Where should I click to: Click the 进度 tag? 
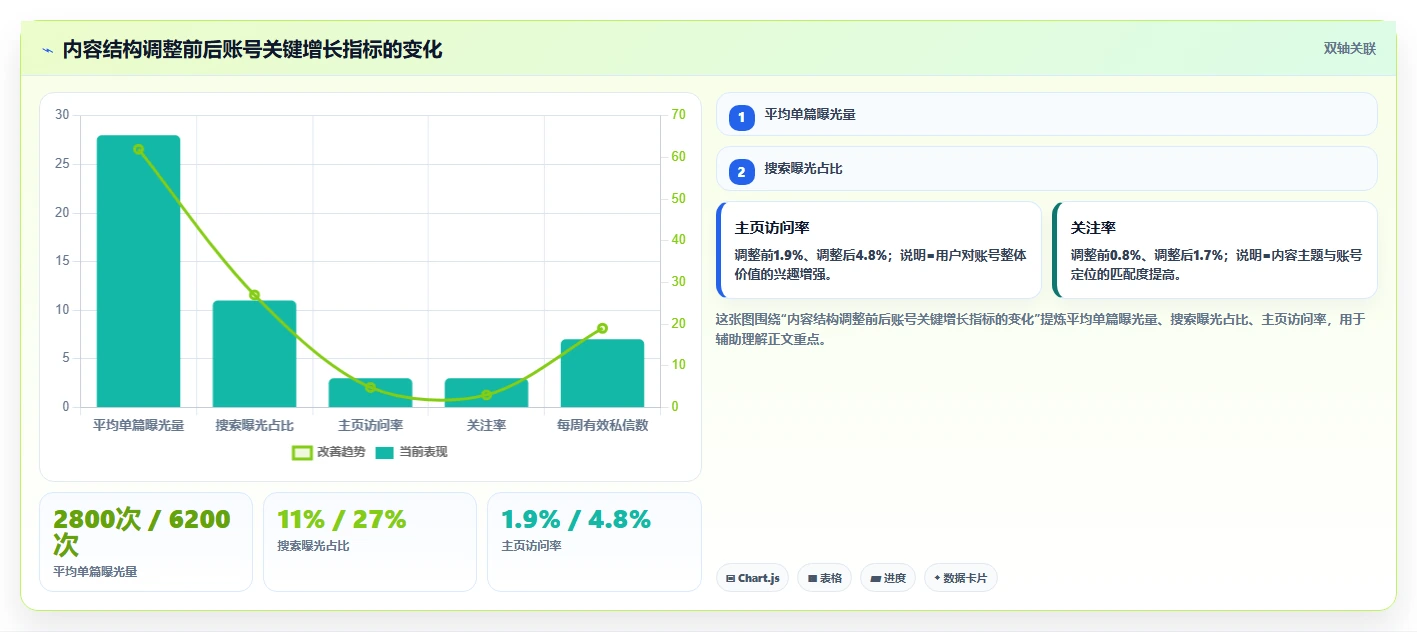coord(887,578)
